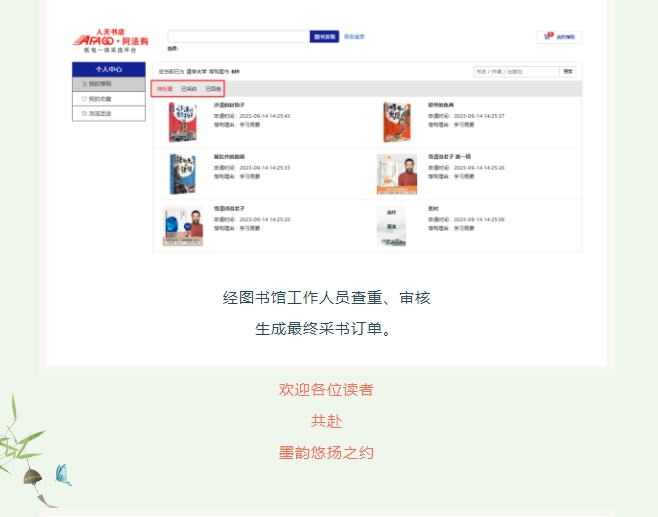Open the blue ink-painting book cover

click(183, 174)
